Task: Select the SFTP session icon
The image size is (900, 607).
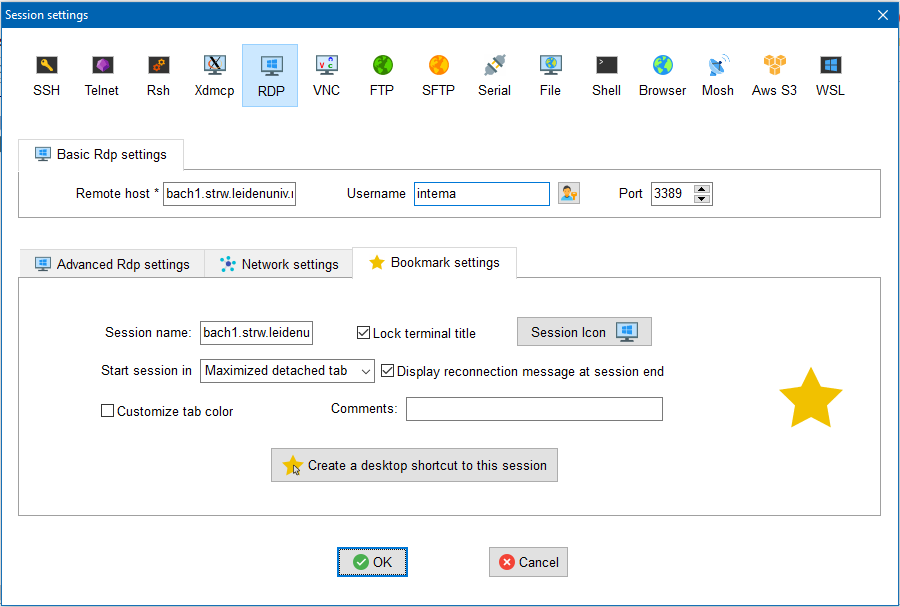Action: [438, 75]
